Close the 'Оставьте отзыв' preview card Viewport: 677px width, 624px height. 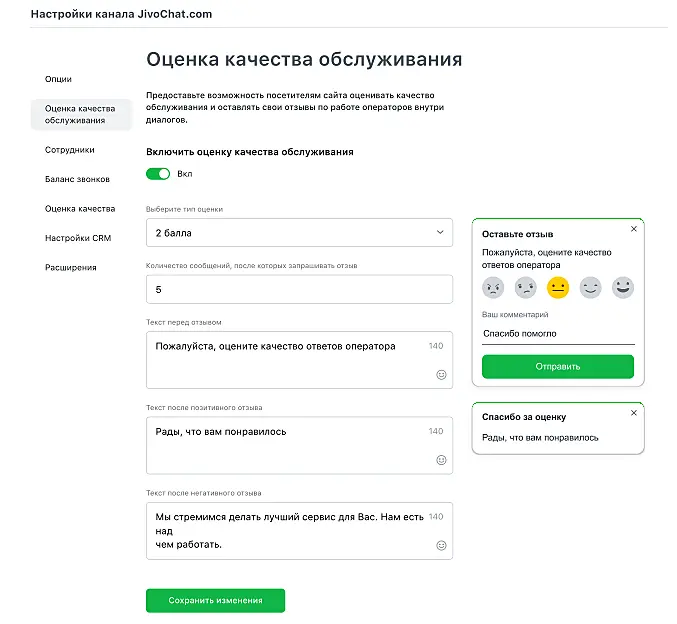coord(633,229)
